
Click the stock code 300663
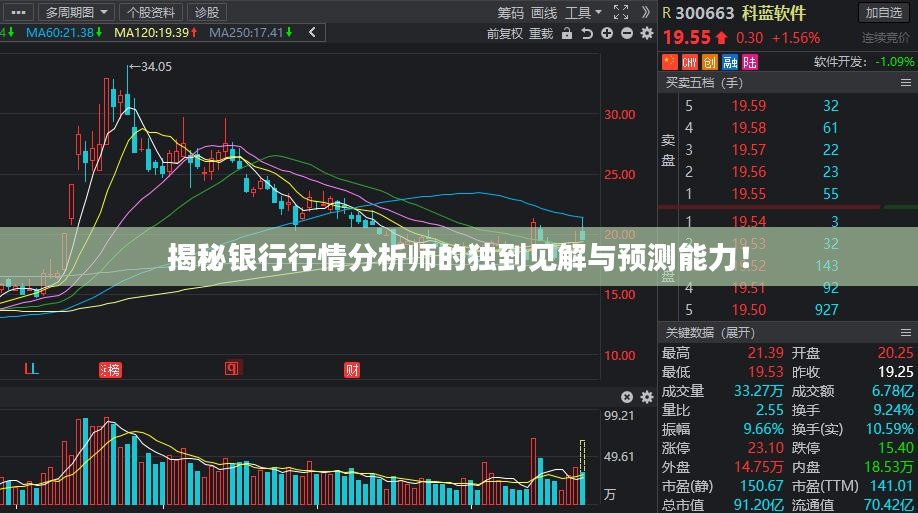click(705, 13)
